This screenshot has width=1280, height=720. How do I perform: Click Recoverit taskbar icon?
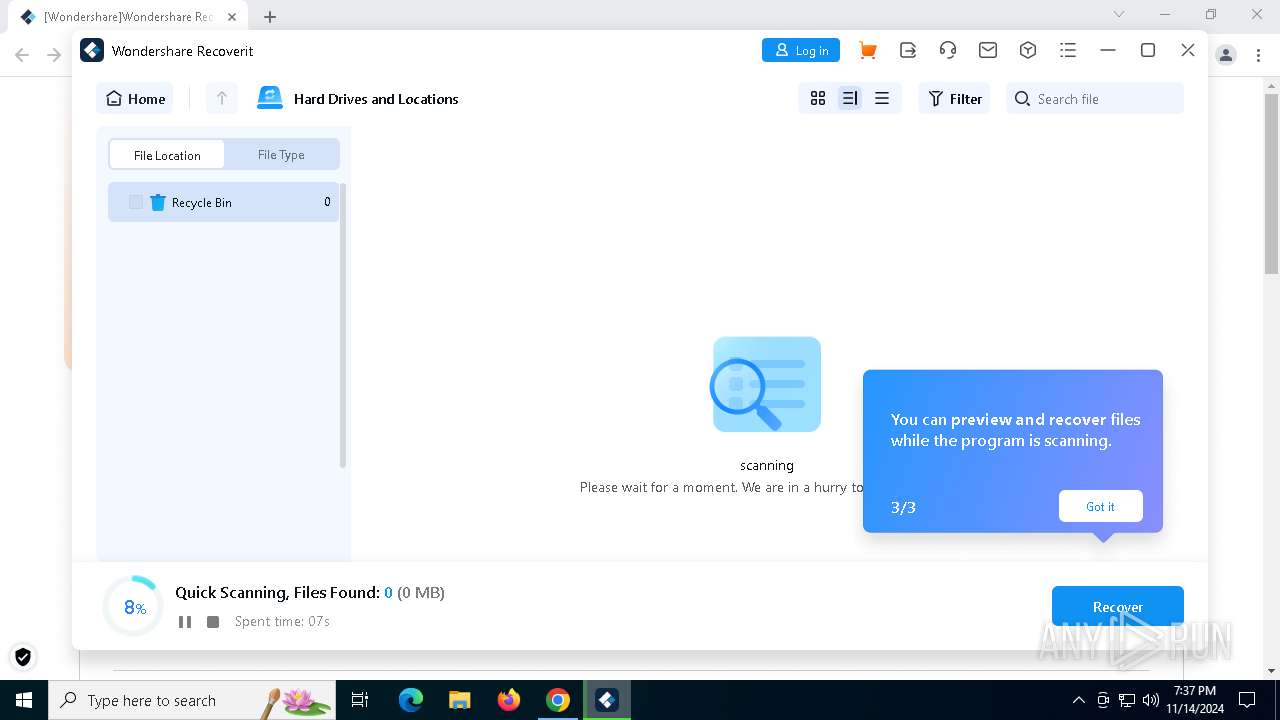click(x=607, y=700)
